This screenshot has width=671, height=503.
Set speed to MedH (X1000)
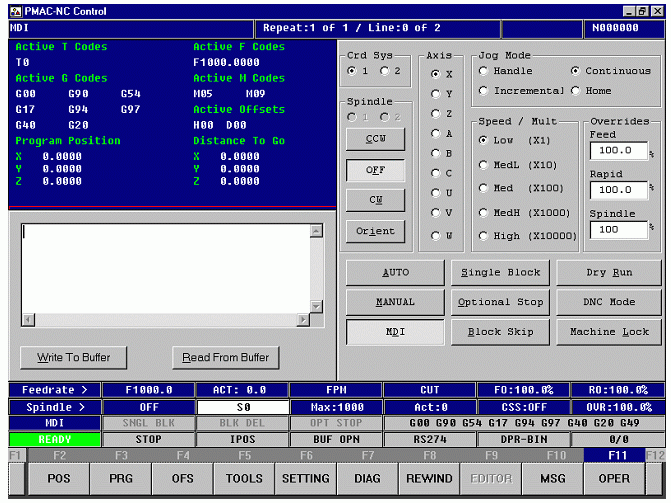[483, 213]
